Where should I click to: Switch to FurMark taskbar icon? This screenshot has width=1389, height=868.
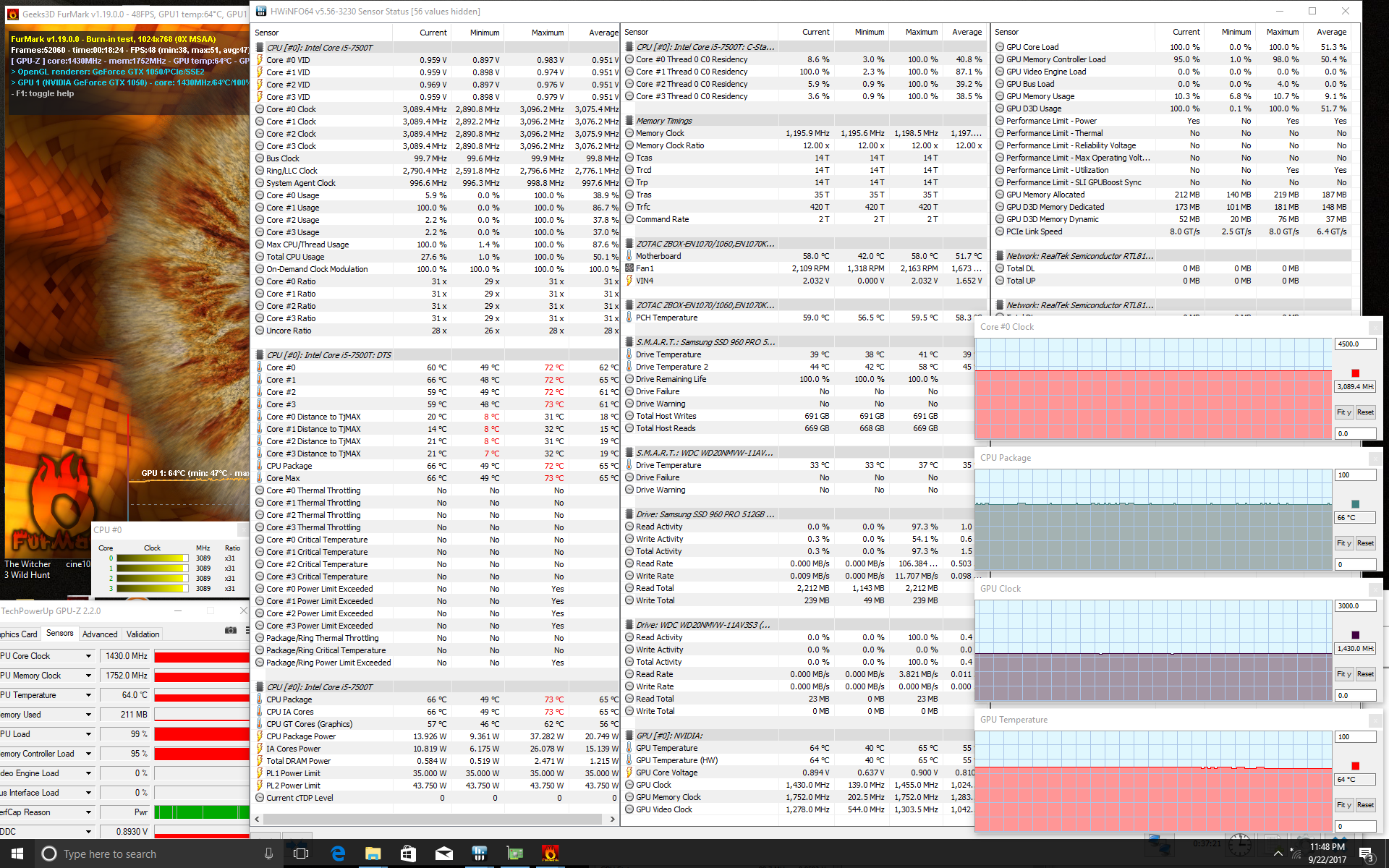[x=550, y=854]
